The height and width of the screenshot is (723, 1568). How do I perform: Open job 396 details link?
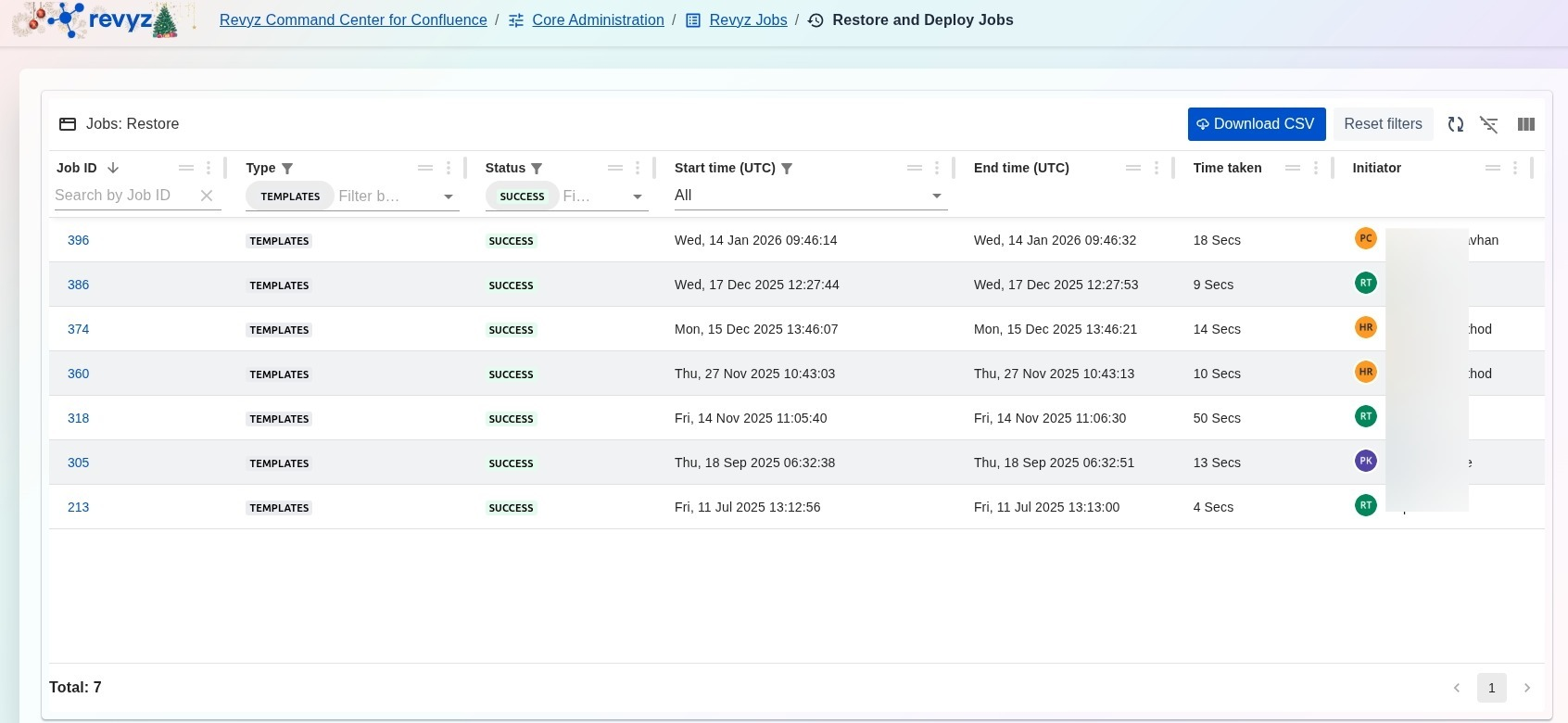pyautogui.click(x=79, y=240)
